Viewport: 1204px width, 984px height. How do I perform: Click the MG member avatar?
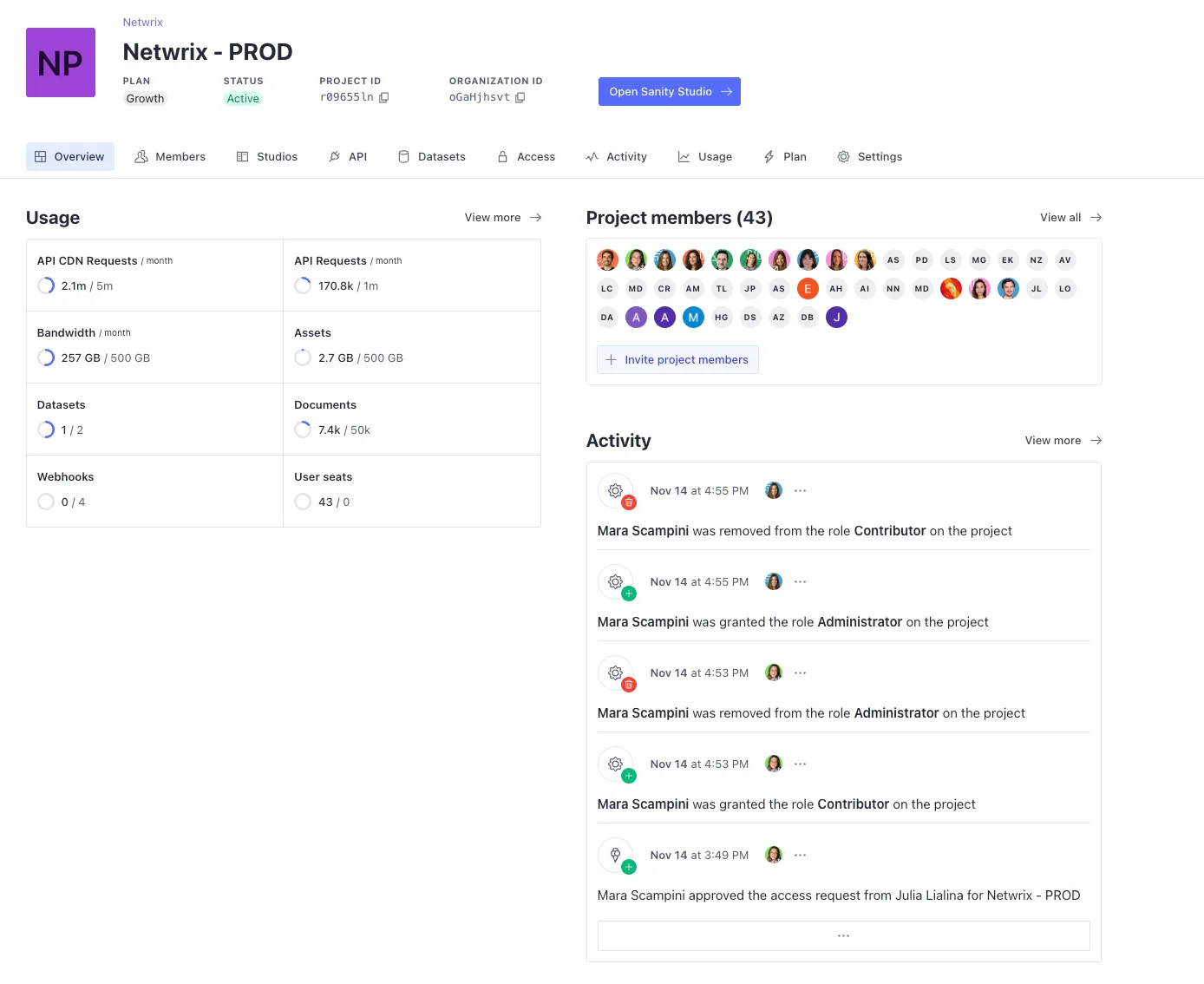(x=979, y=260)
